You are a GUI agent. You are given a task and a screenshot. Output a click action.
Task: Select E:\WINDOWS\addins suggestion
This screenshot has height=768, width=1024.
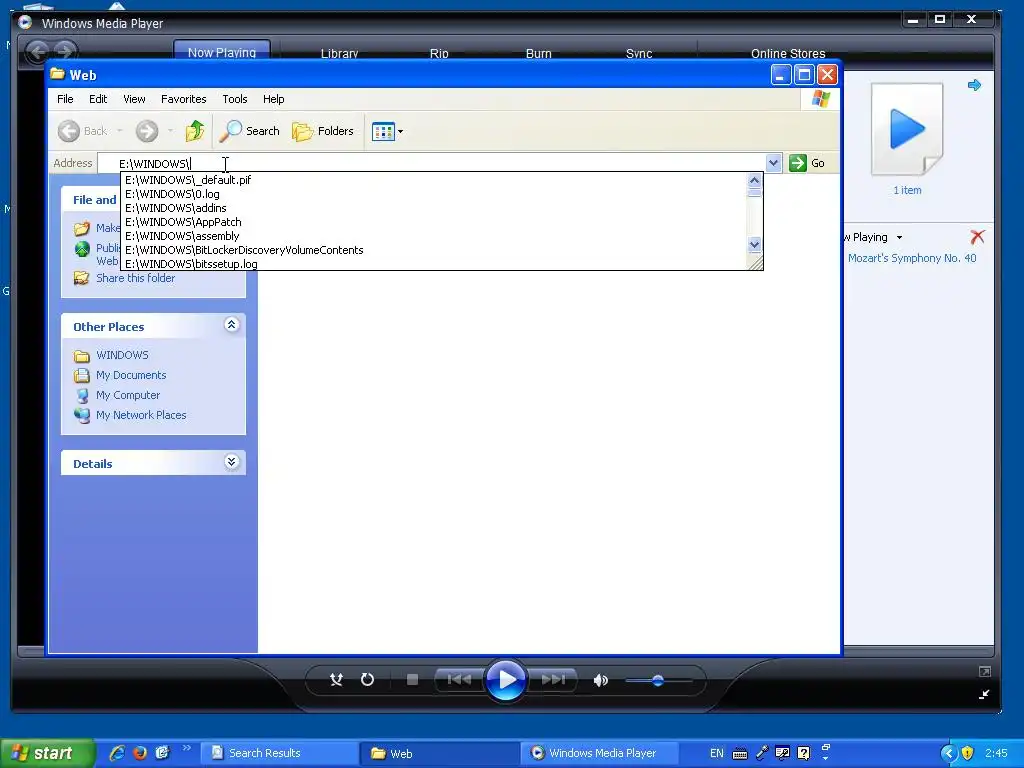pos(434,208)
